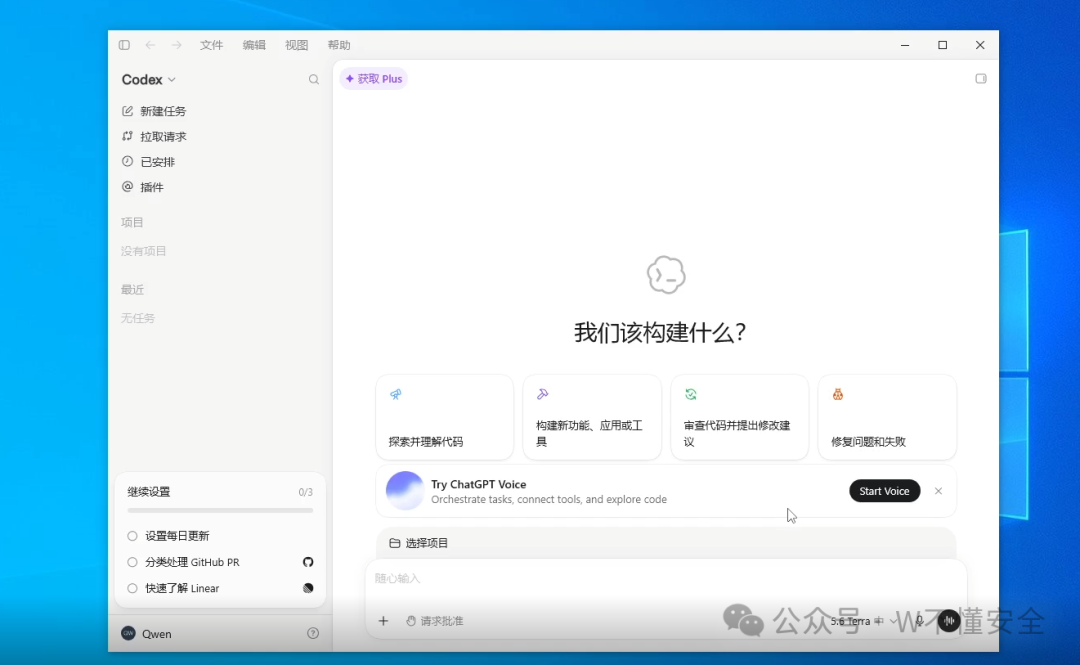The width and height of the screenshot is (1080, 665).
Task: Open the 视图 menu
Action: (297, 45)
